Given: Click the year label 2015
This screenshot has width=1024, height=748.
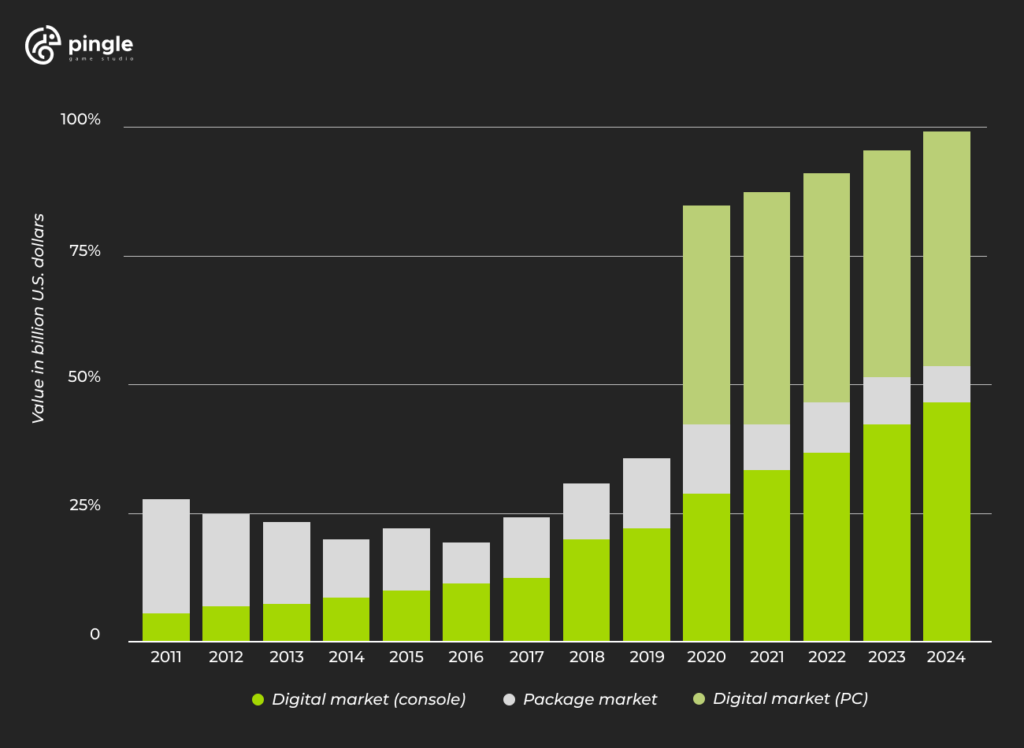Looking at the screenshot, I should pos(406,657).
